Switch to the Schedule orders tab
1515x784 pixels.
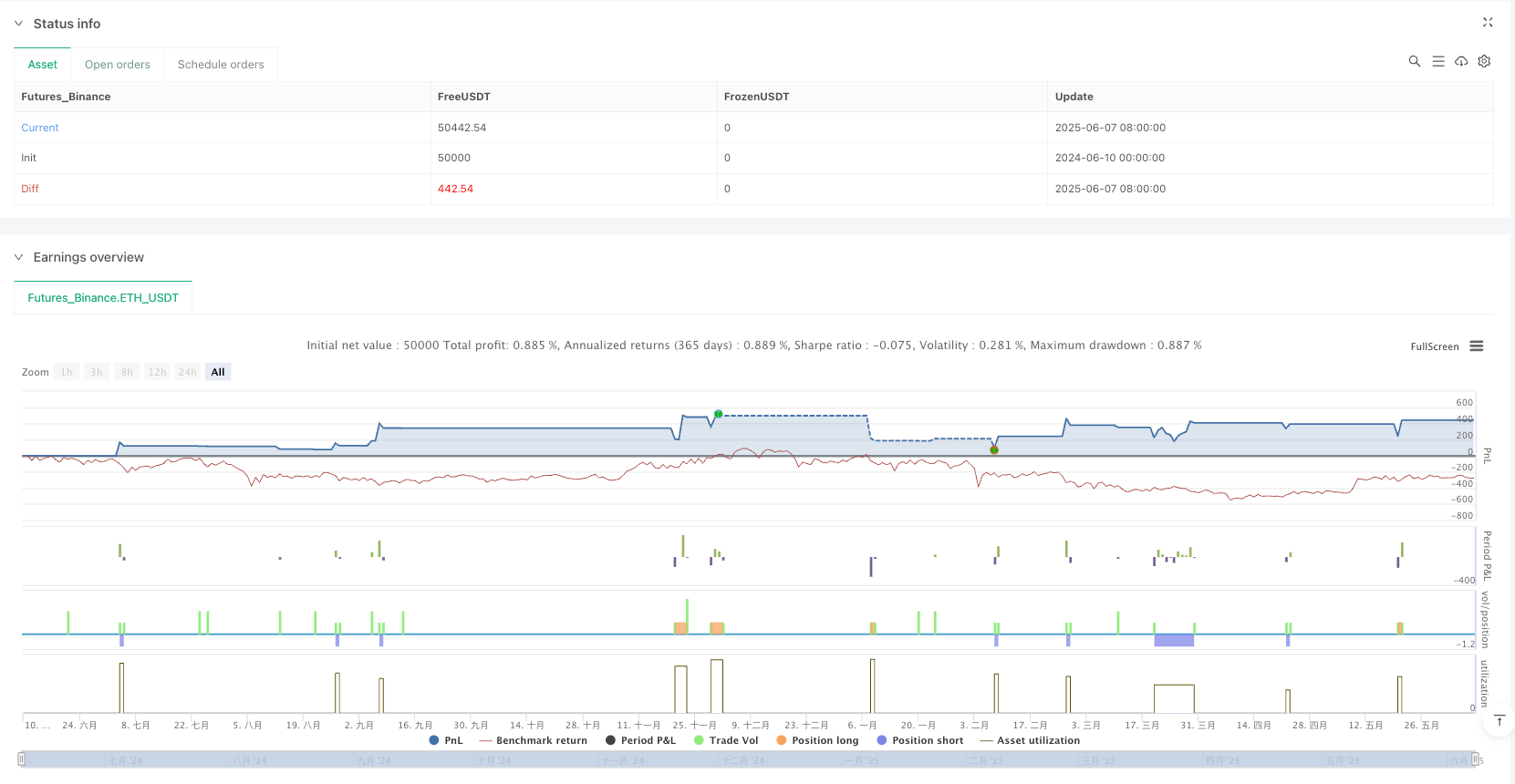click(x=221, y=65)
